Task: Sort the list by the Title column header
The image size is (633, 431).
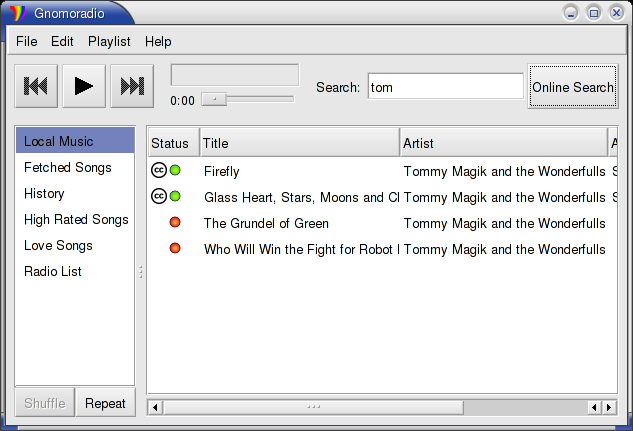Action: pyautogui.click(x=299, y=144)
